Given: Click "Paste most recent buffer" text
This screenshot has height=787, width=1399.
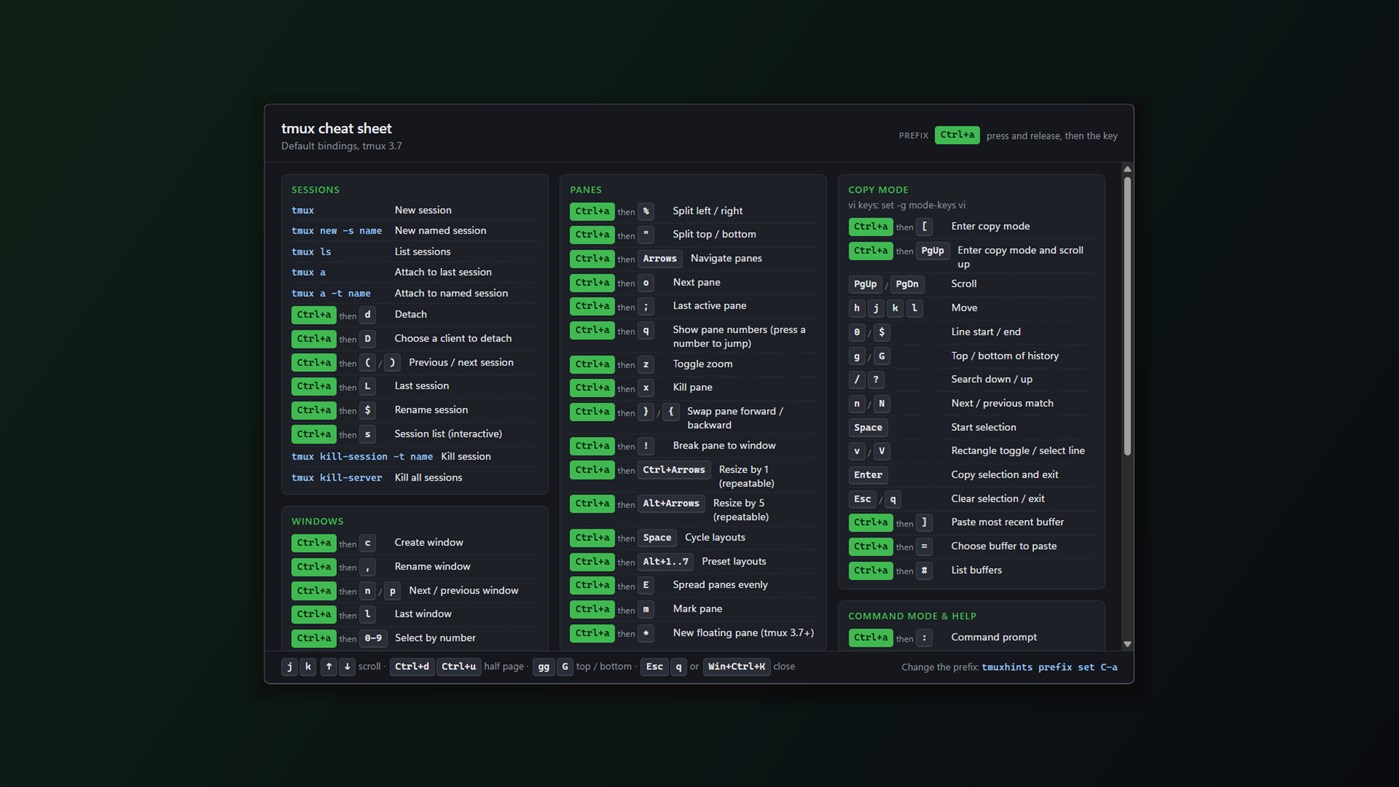Looking at the screenshot, I should tap(1007, 522).
